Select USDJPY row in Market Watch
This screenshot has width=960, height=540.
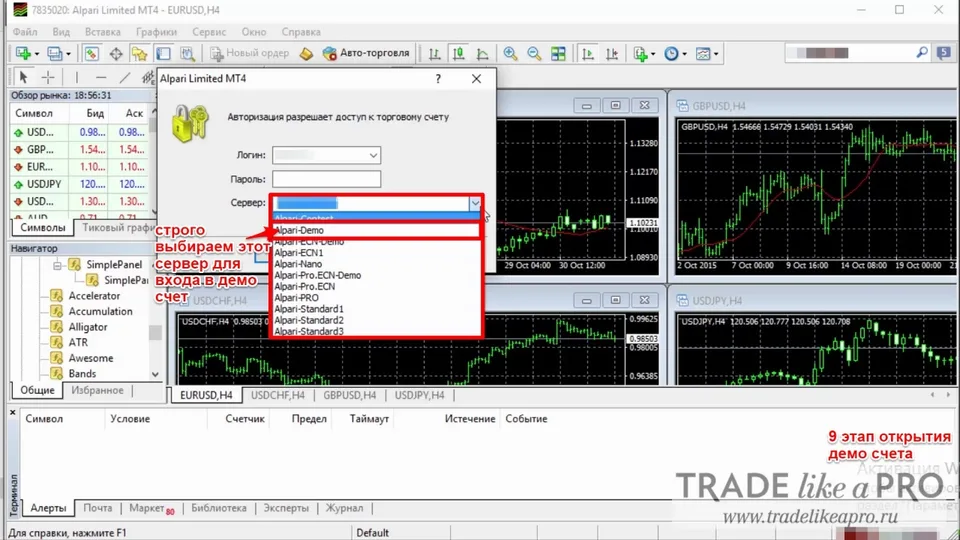tap(80, 184)
